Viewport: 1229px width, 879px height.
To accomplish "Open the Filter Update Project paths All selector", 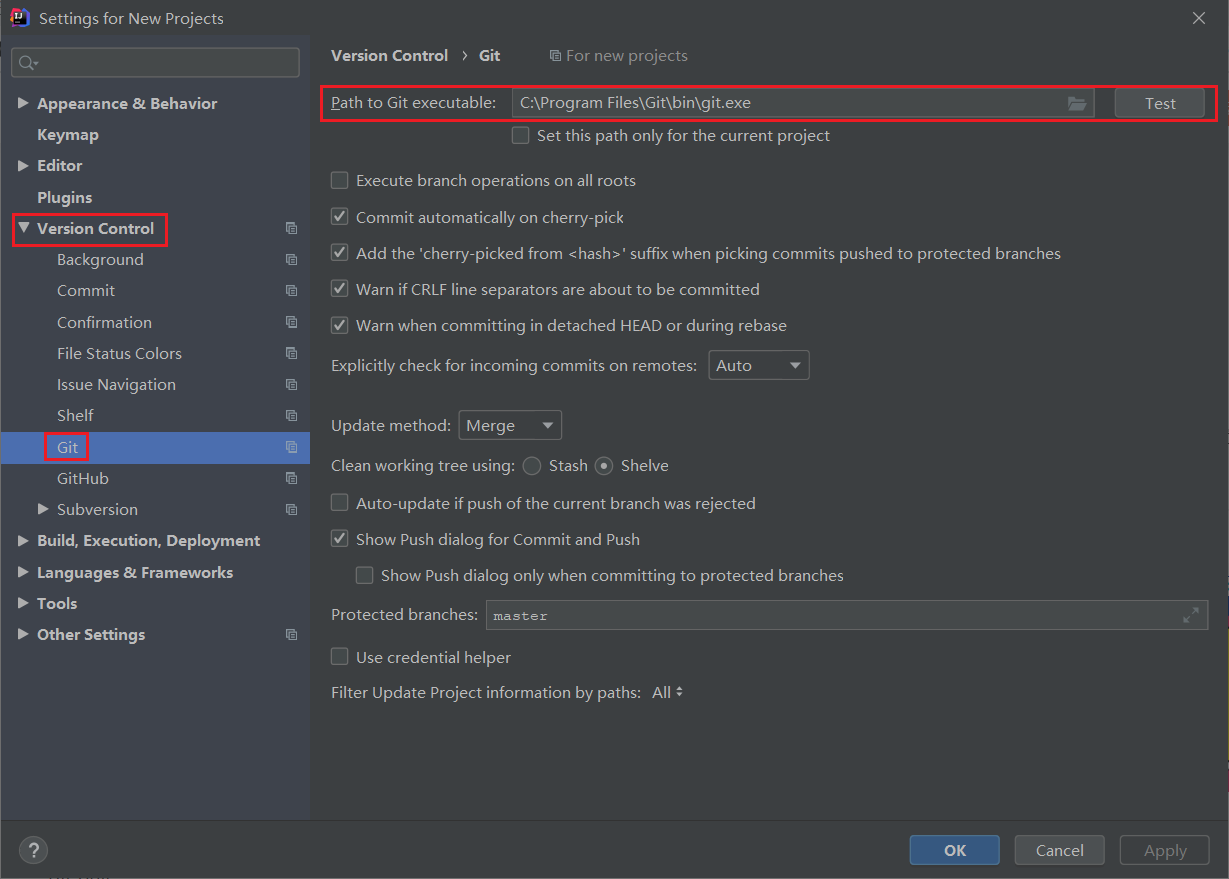I will (x=667, y=692).
